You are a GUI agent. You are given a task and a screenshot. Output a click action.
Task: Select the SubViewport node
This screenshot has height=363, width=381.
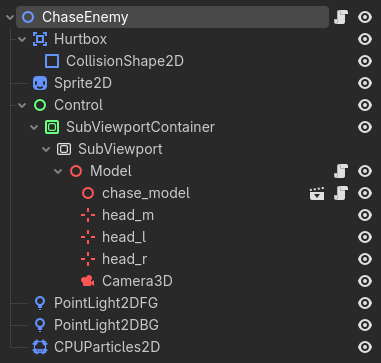[x=120, y=149]
